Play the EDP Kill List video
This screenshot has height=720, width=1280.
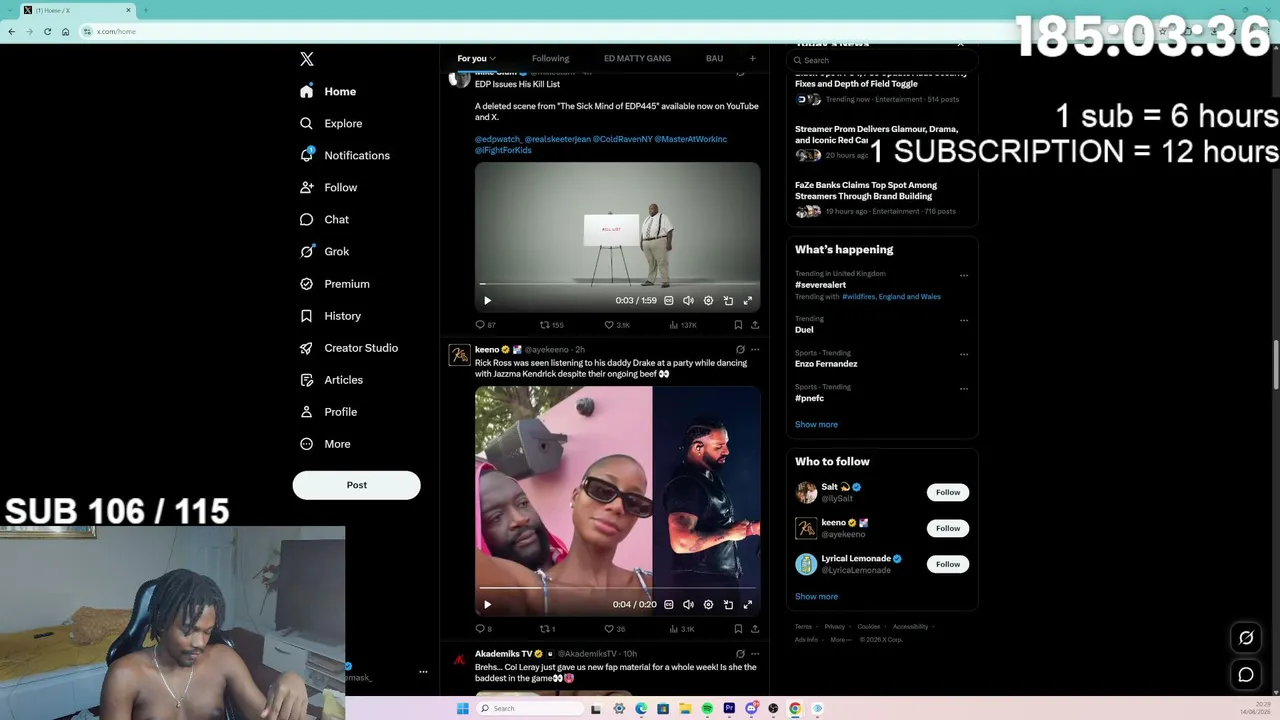tap(487, 300)
